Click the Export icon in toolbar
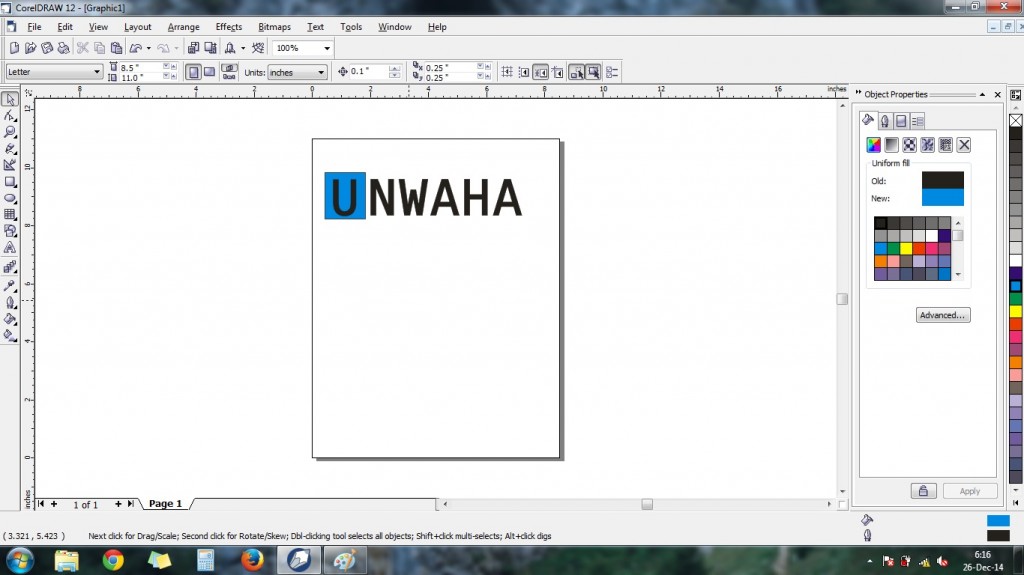The width and height of the screenshot is (1024, 575). pyautogui.click(x=210, y=48)
